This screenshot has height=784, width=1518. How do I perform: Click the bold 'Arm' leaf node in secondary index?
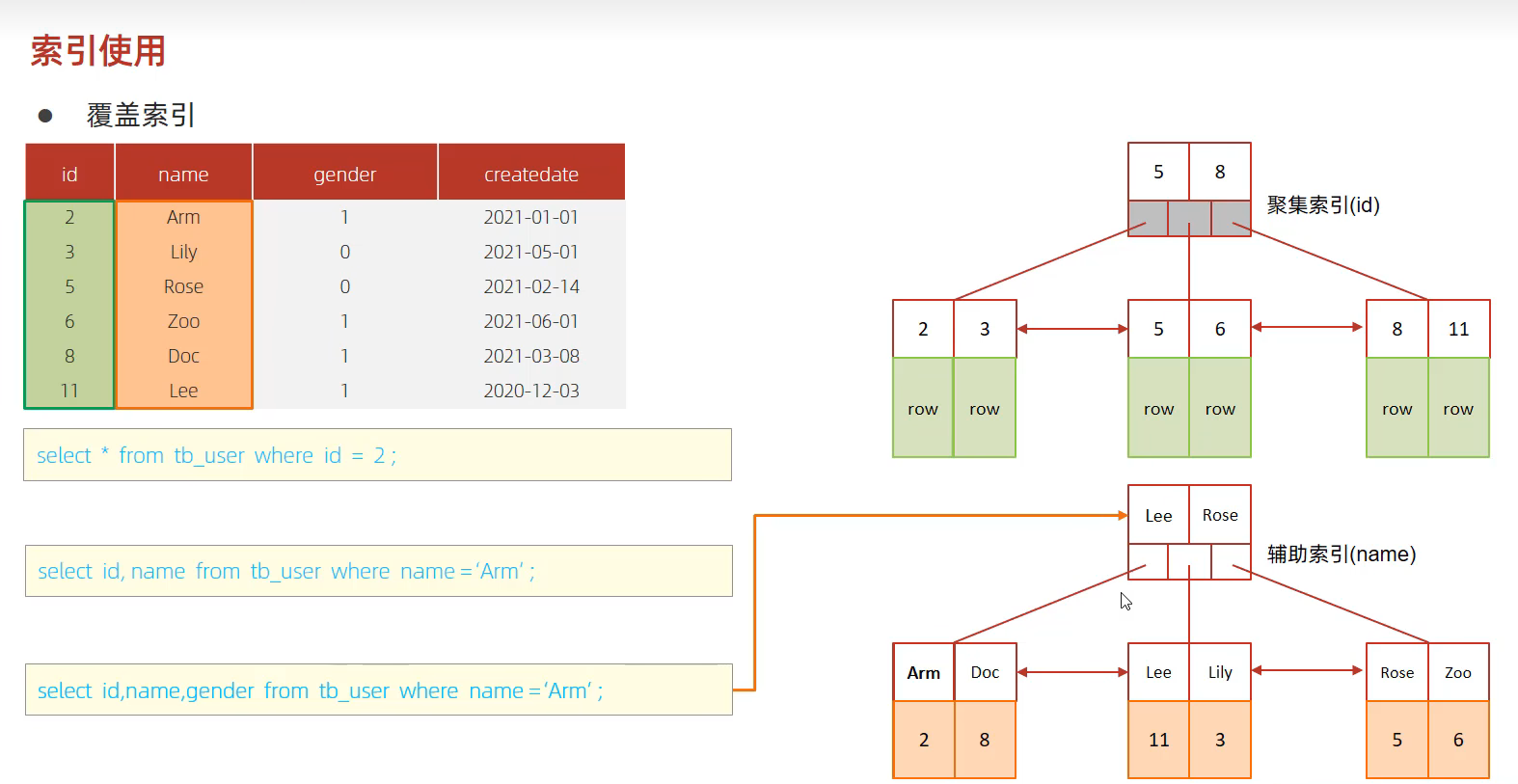[923, 672]
